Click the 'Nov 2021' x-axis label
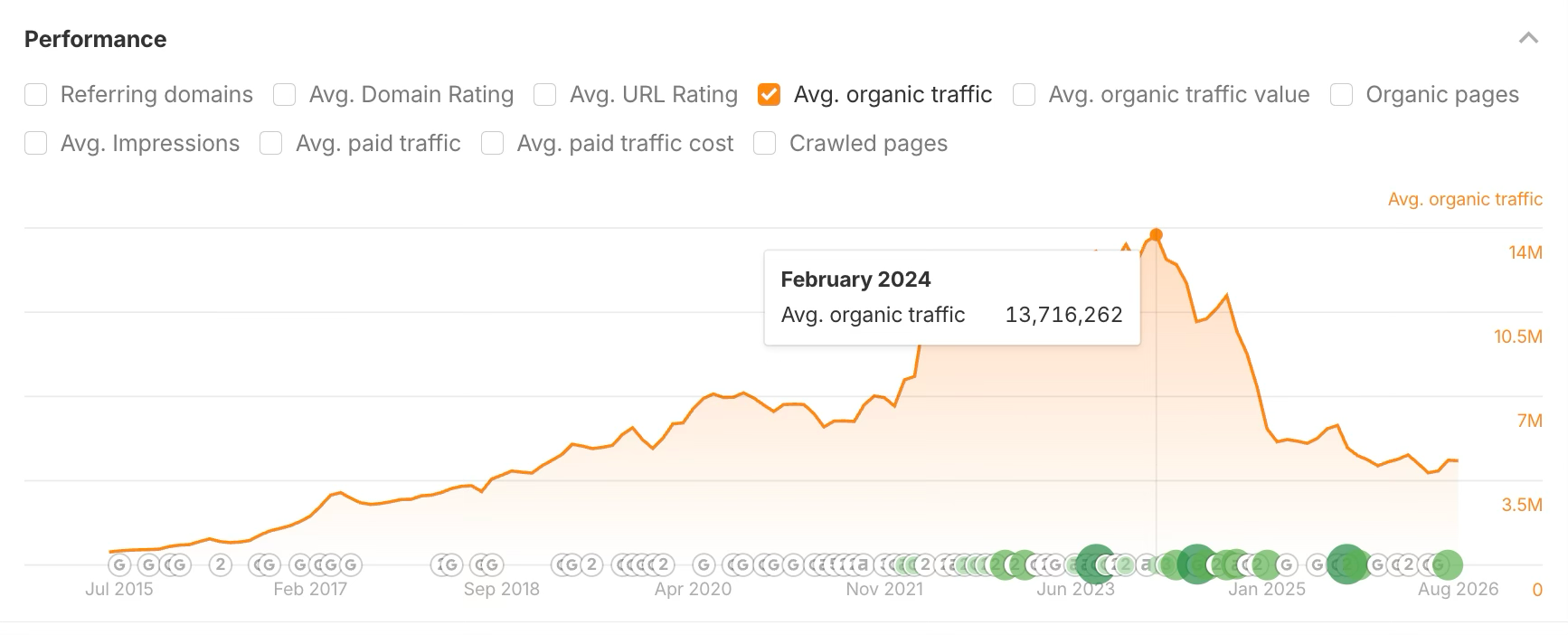 click(x=884, y=589)
